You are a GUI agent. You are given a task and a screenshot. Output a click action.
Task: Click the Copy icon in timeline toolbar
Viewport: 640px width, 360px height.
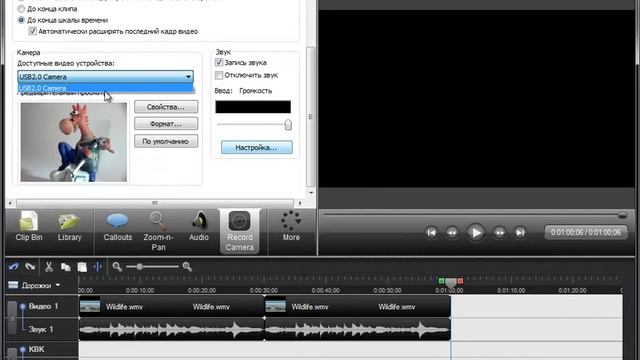(x=65, y=267)
